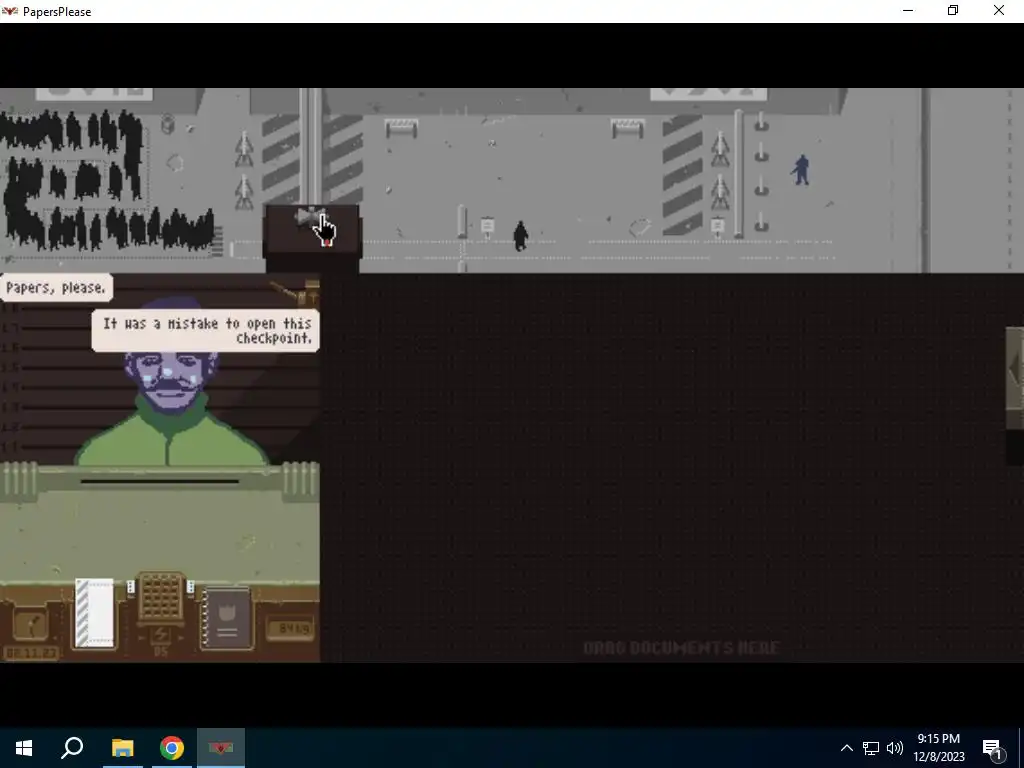Viewport: 1024px width, 768px height.
Task: Click the intercom speaker grille
Action: (161, 597)
